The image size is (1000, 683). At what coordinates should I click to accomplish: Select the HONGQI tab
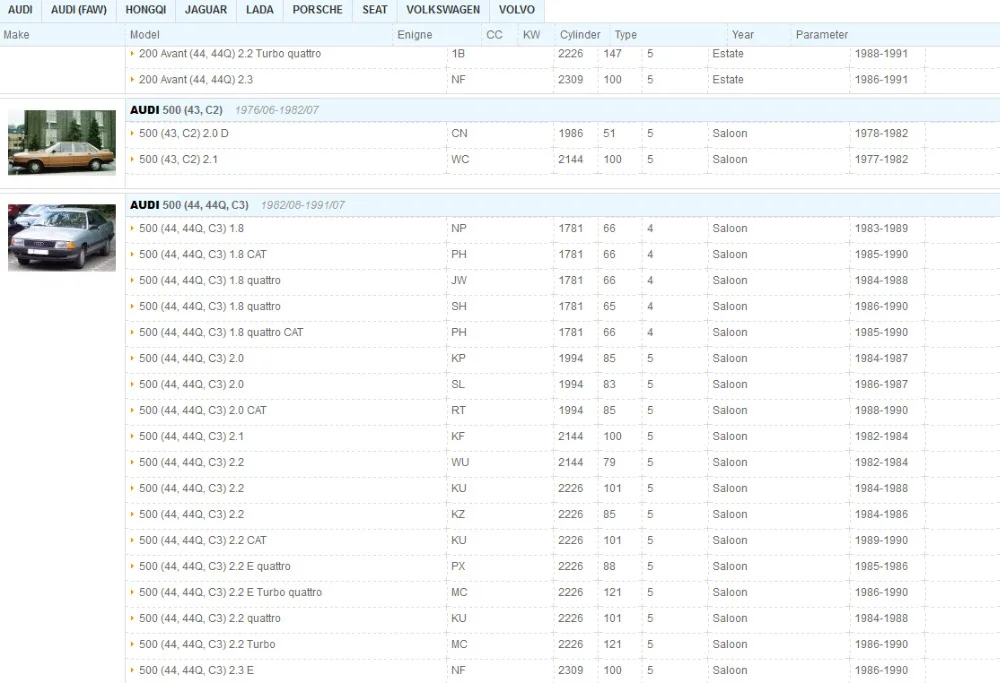(x=145, y=10)
